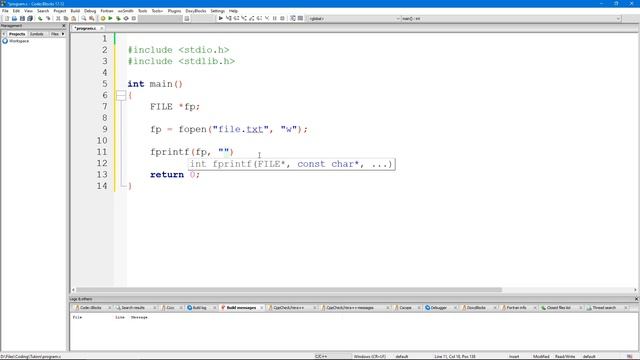Click the Undo toolbar icon
The width and height of the screenshot is (640, 360).
point(40,18)
